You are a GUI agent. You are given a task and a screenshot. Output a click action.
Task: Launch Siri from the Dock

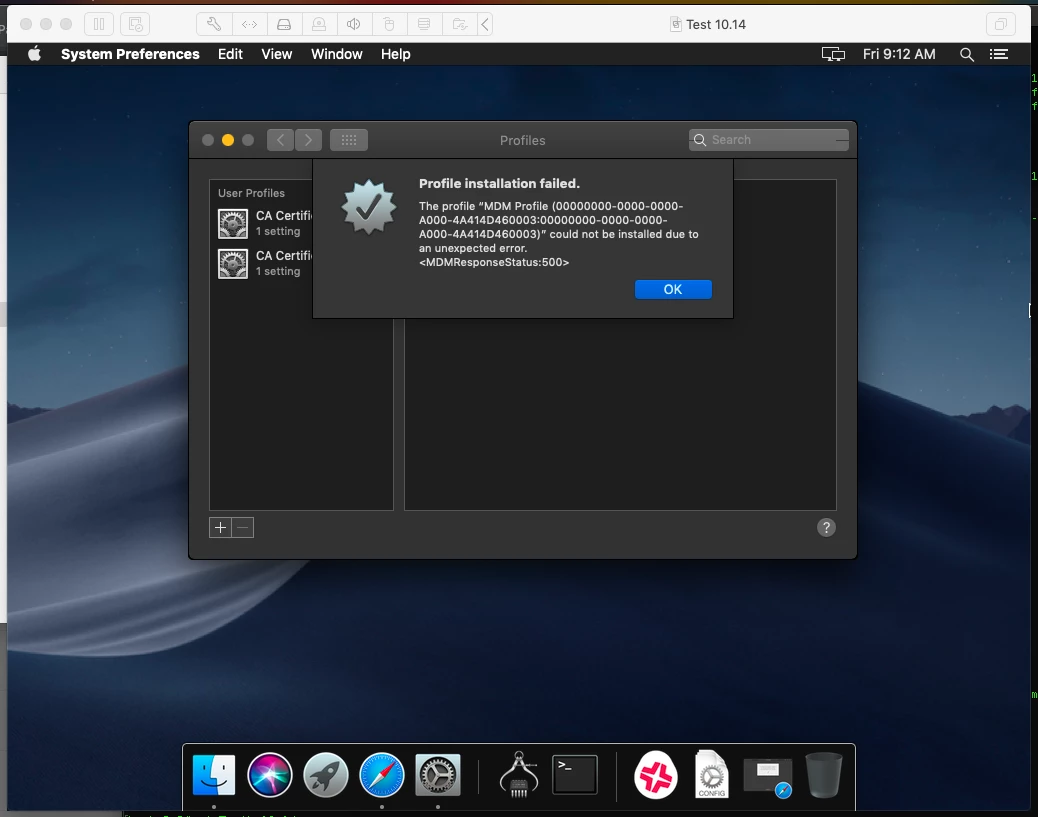pyautogui.click(x=269, y=775)
